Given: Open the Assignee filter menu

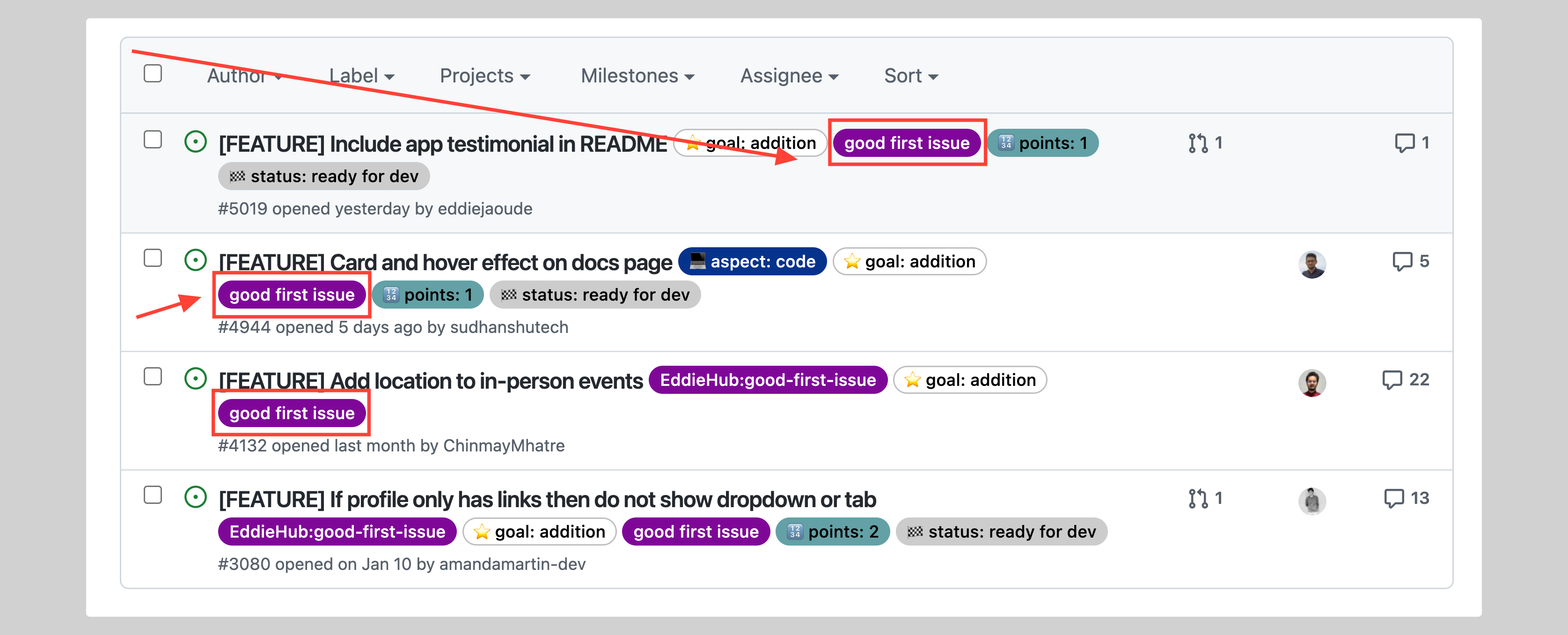Looking at the screenshot, I should [x=789, y=76].
